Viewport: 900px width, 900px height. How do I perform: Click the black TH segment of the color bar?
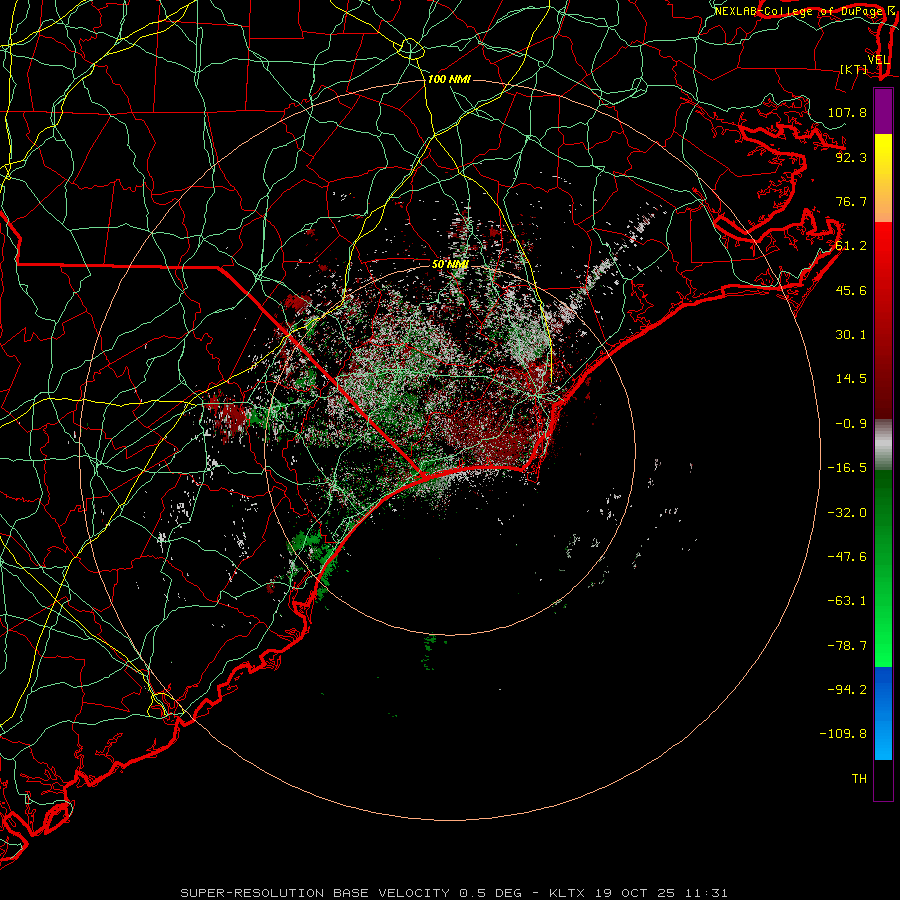pos(883,779)
